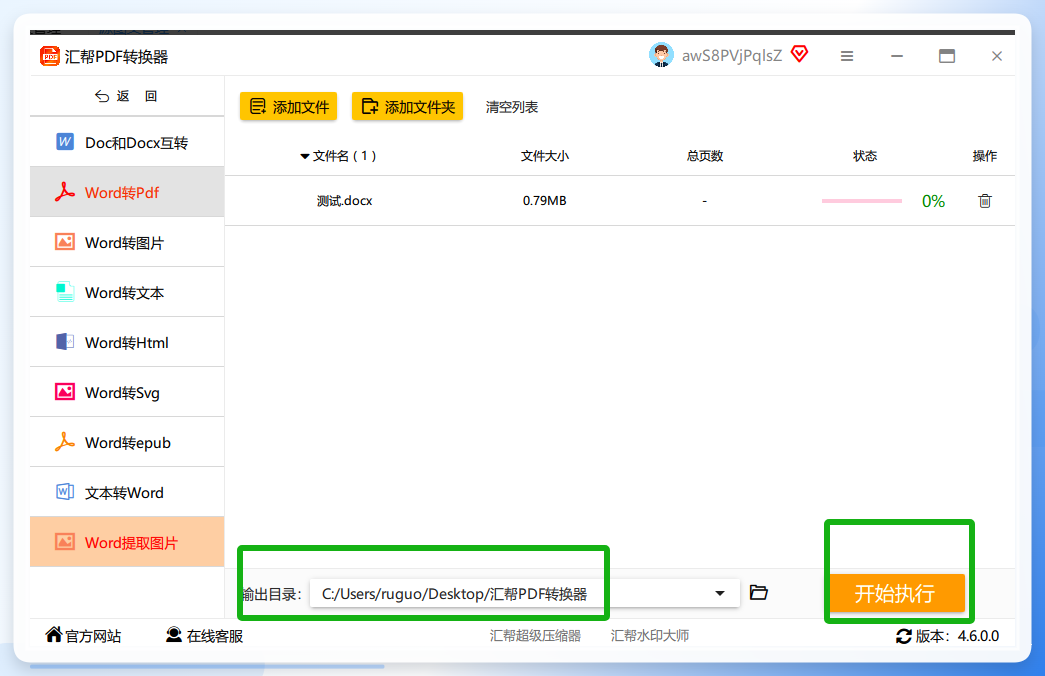This screenshot has height=676, width=1045.
Task: Click the red VIP diamond icon
Action: [799, 54]
